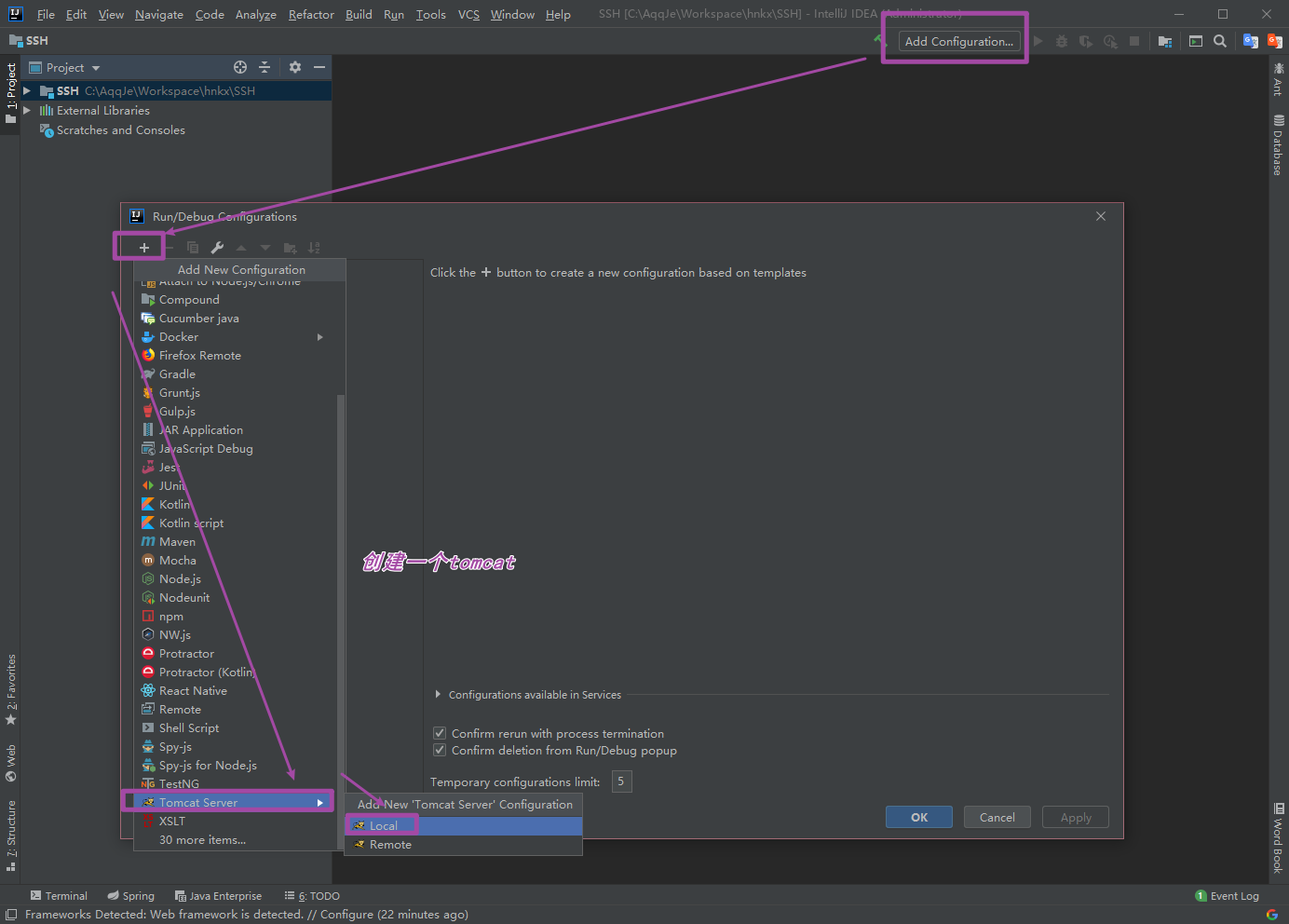Open the Word Book tool window

1279,838
